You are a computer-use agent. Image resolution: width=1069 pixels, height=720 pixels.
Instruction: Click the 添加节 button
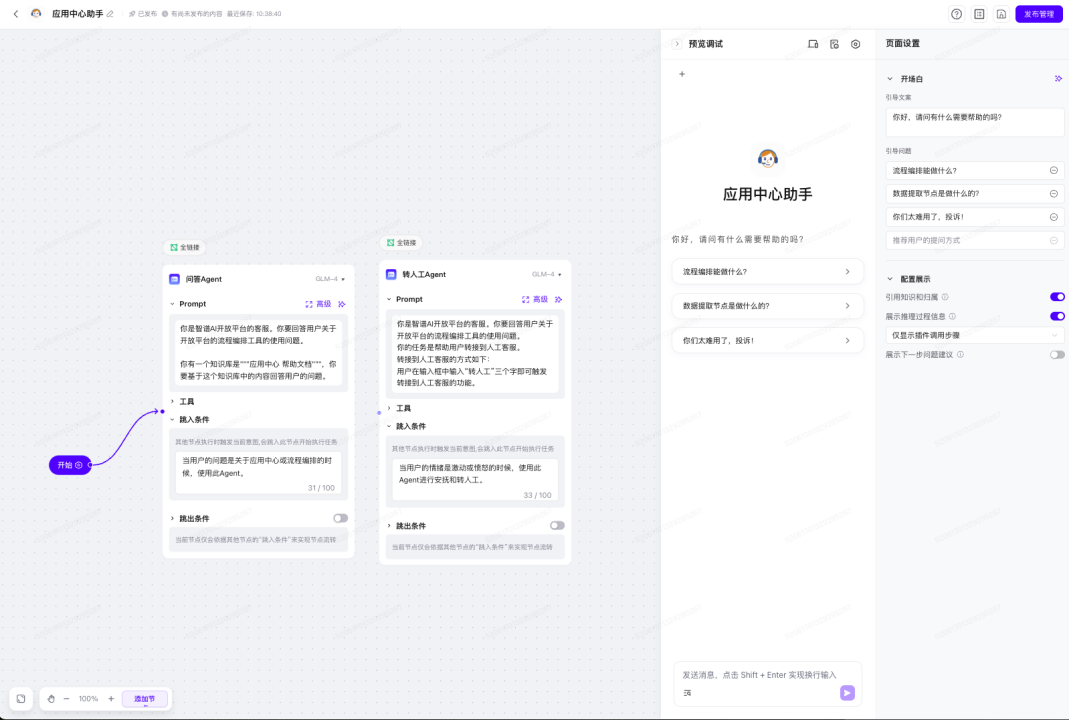pyautogui.click(x=145, y=699)
